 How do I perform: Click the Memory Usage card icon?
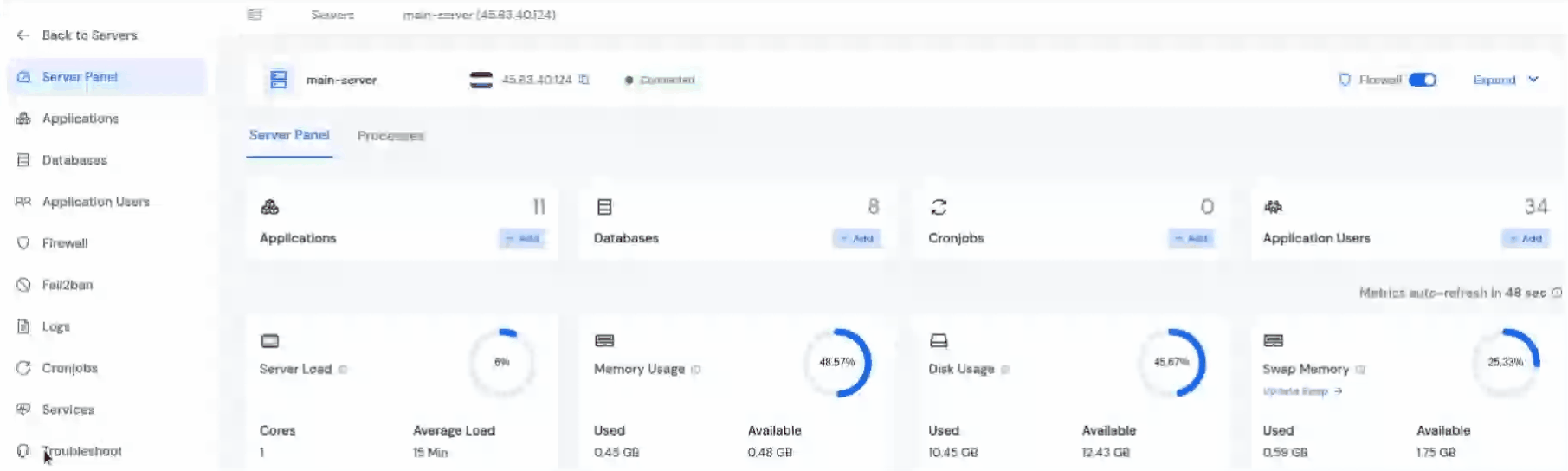click(x=604, y=341)
